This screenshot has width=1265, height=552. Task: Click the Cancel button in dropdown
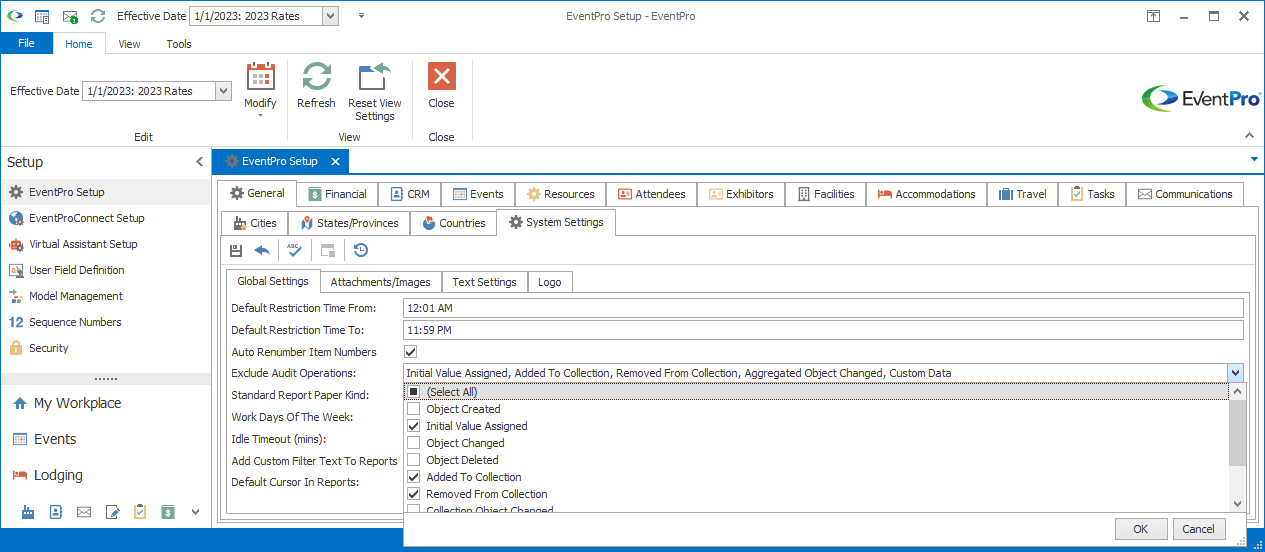point(1198,529)
